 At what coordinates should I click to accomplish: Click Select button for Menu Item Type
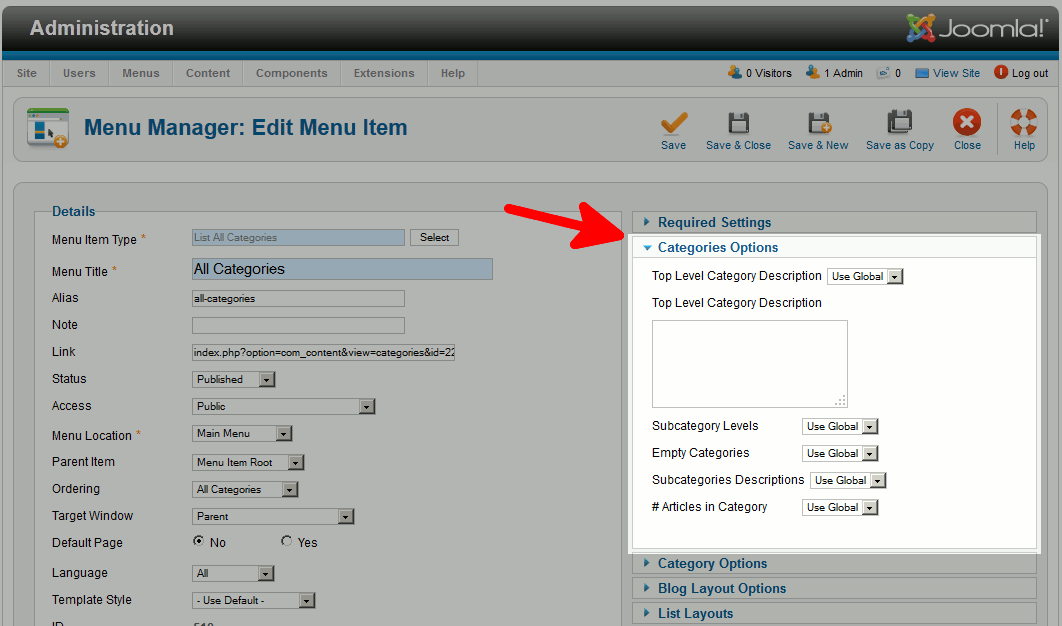pyautogui.click(x=434, y=238)
